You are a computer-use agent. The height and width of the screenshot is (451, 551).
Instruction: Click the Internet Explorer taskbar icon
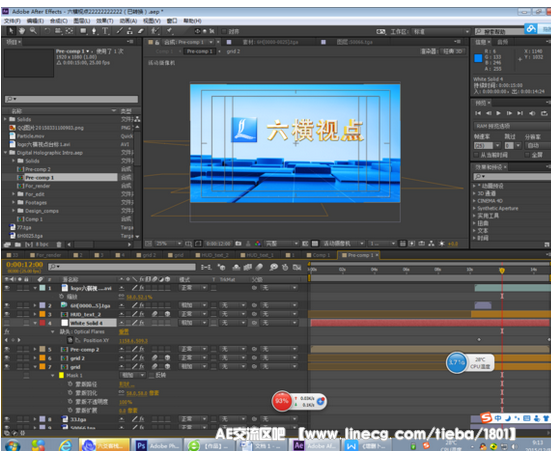[x=65, y=445]
